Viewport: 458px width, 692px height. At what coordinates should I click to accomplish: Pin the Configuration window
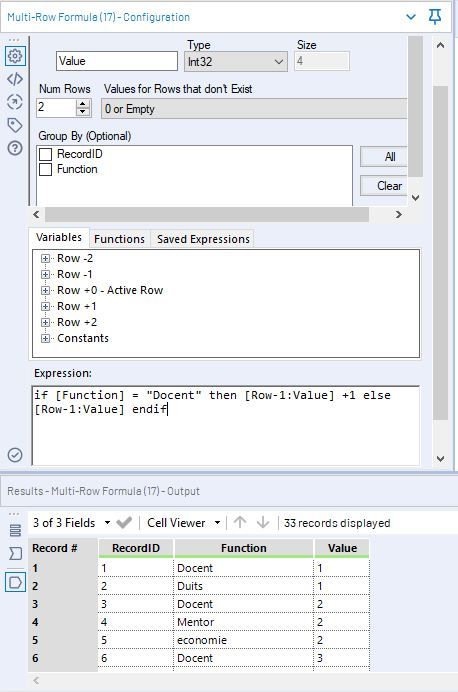[435, 17]
